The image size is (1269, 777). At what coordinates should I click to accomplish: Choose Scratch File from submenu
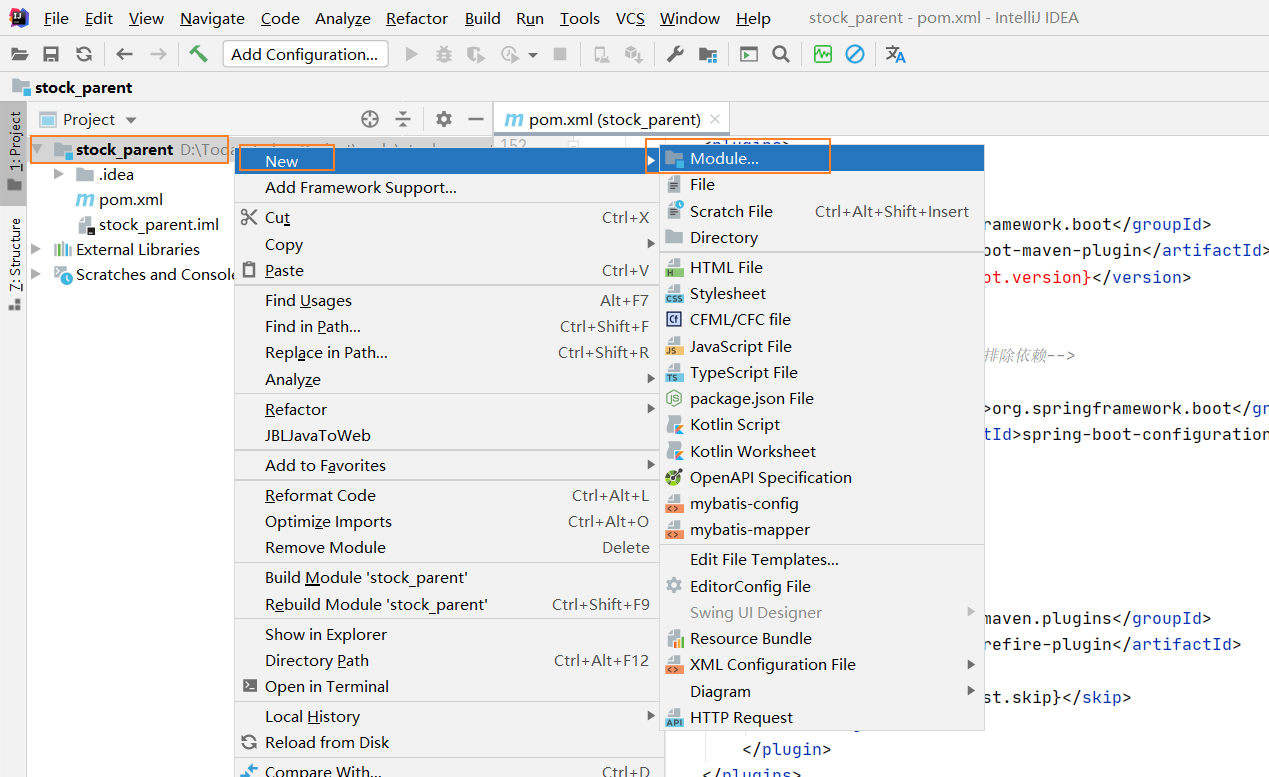click(x=822, y=211)
